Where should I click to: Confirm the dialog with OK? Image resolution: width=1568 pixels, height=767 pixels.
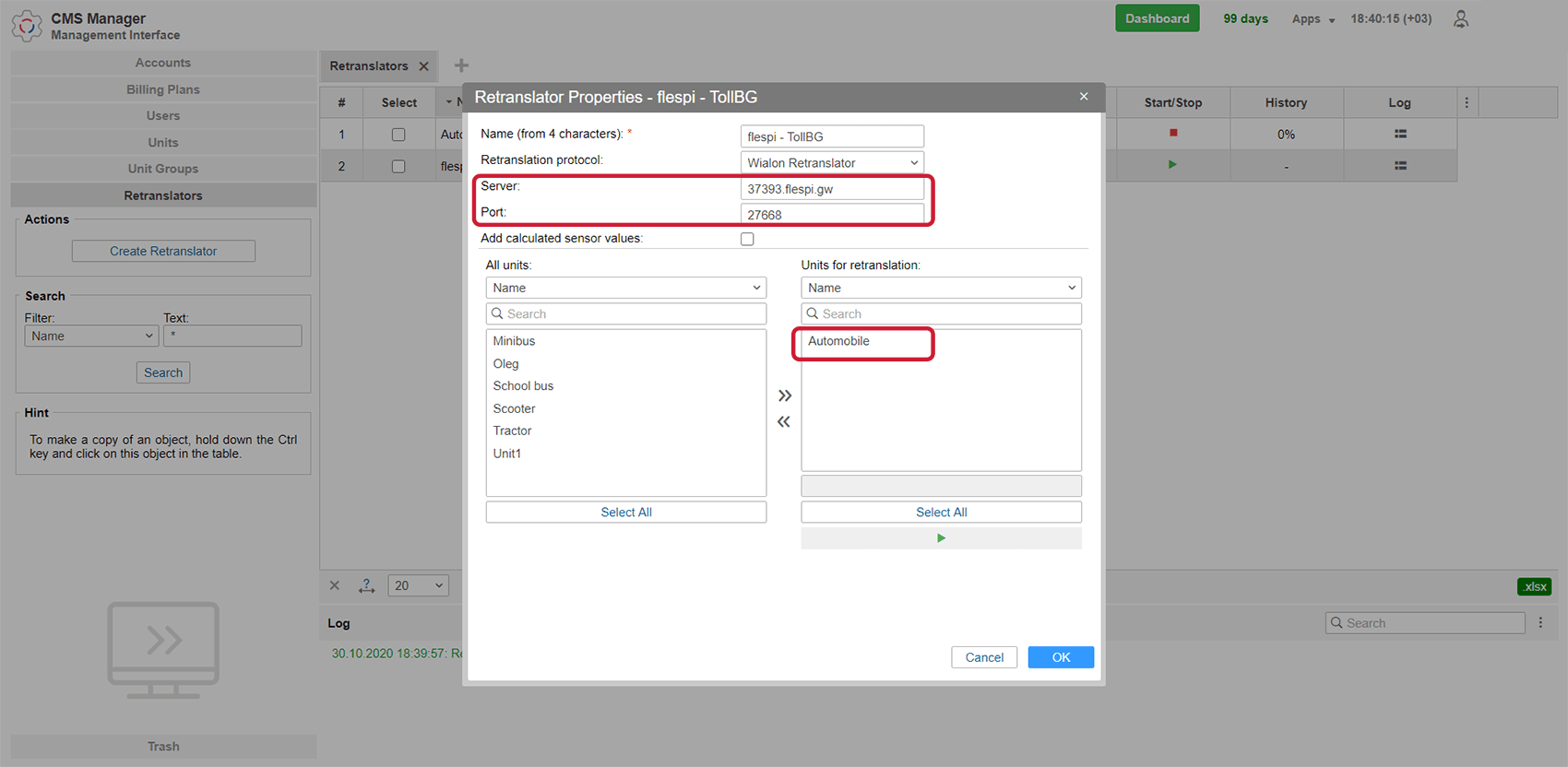click(1061, 657)
